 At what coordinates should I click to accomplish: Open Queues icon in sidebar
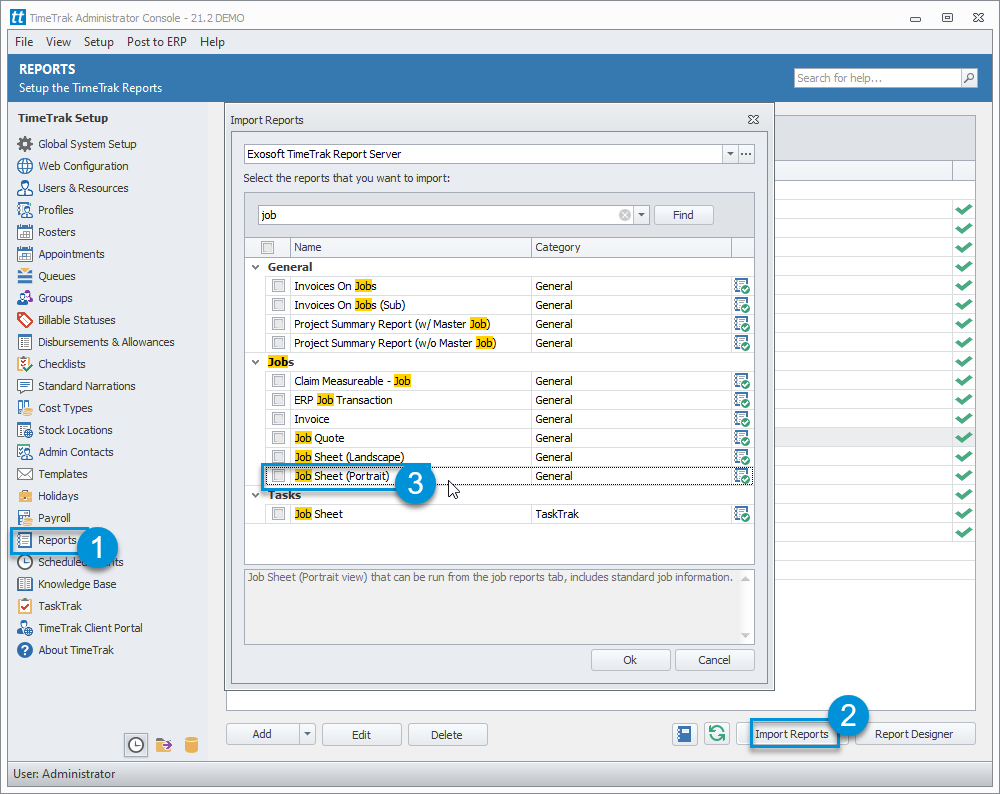point(25,276)
